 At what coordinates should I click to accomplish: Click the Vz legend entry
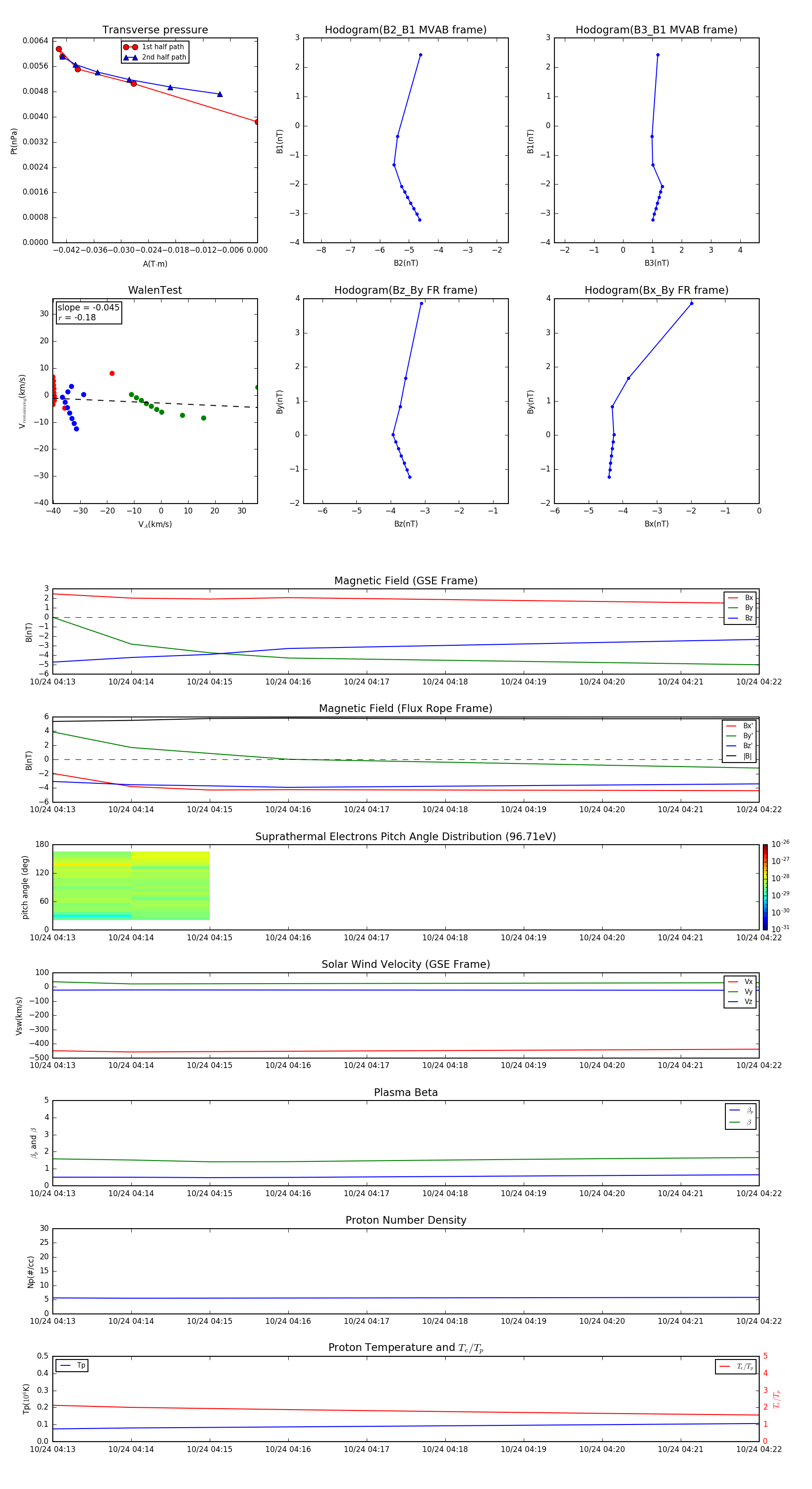[x=740, y=1002]
